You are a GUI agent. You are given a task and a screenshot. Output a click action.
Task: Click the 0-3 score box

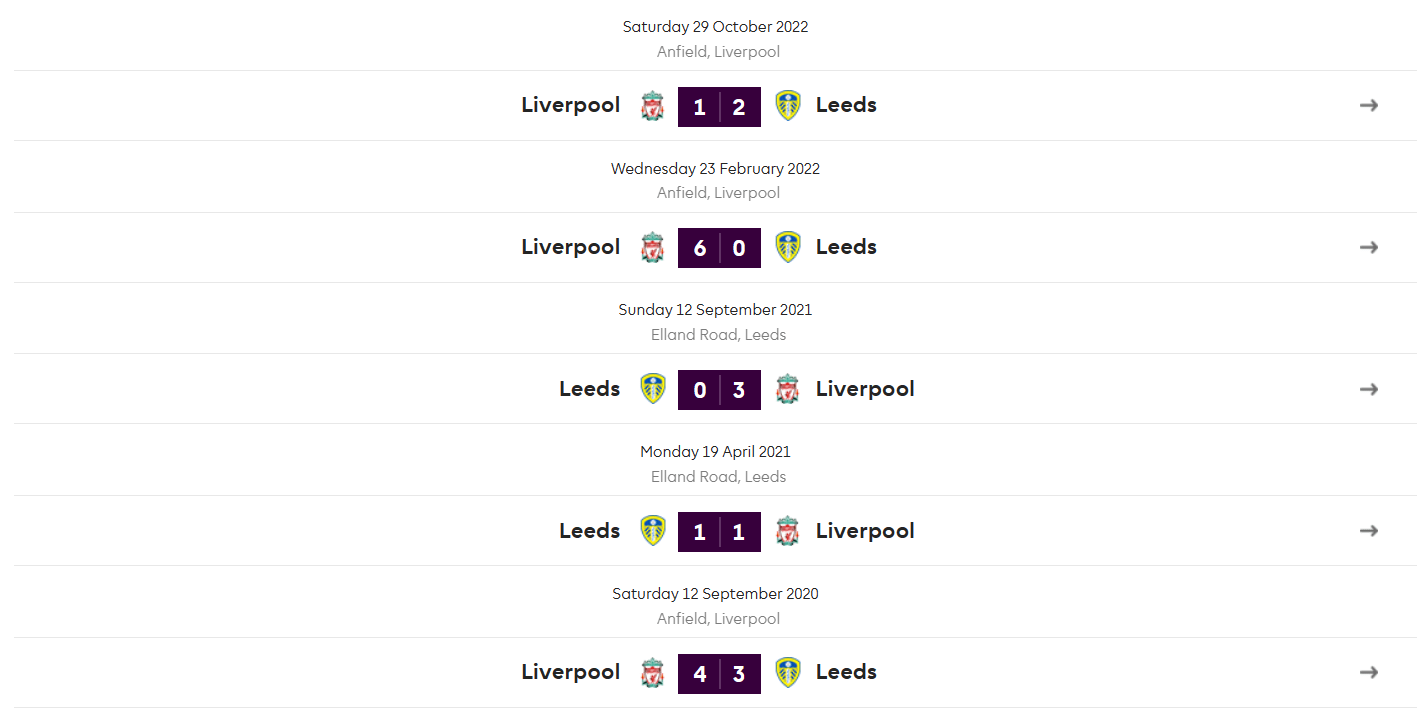coord(719,390)
